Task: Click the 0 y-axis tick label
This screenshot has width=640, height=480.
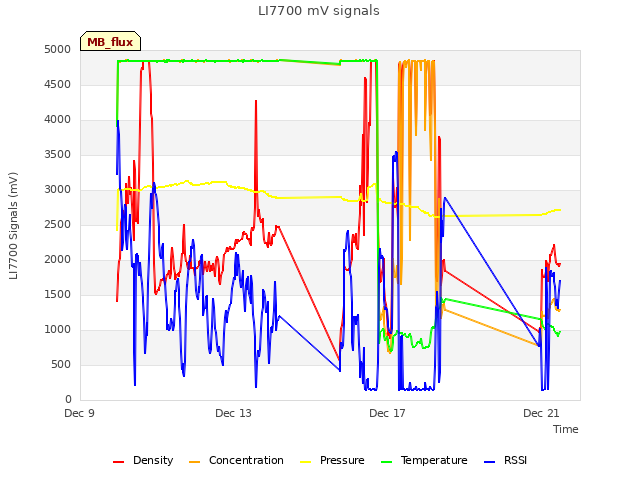Action: tap(68, 400)
